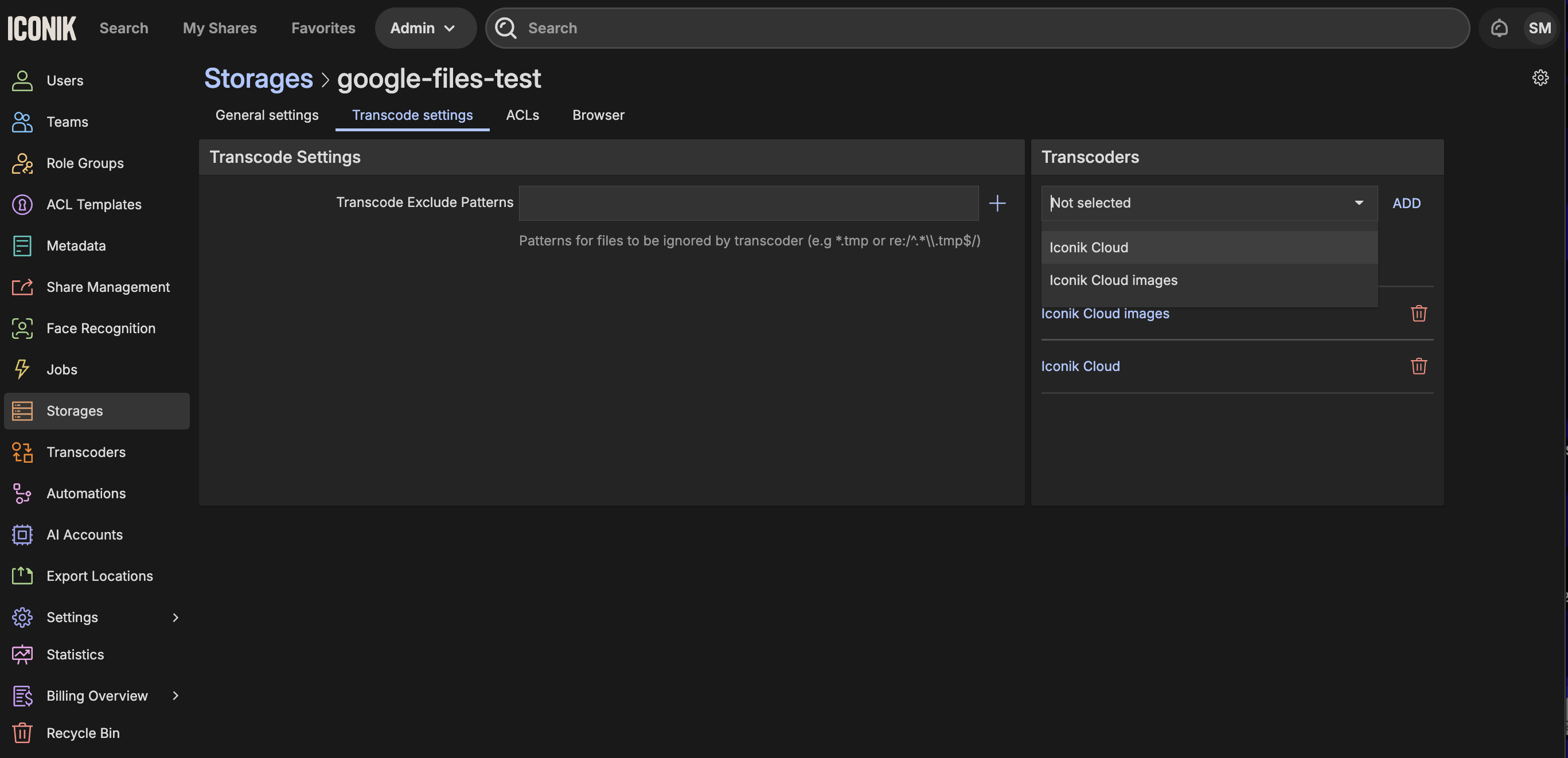
Task: Switch to General settings tab
Action: (267, 116)
